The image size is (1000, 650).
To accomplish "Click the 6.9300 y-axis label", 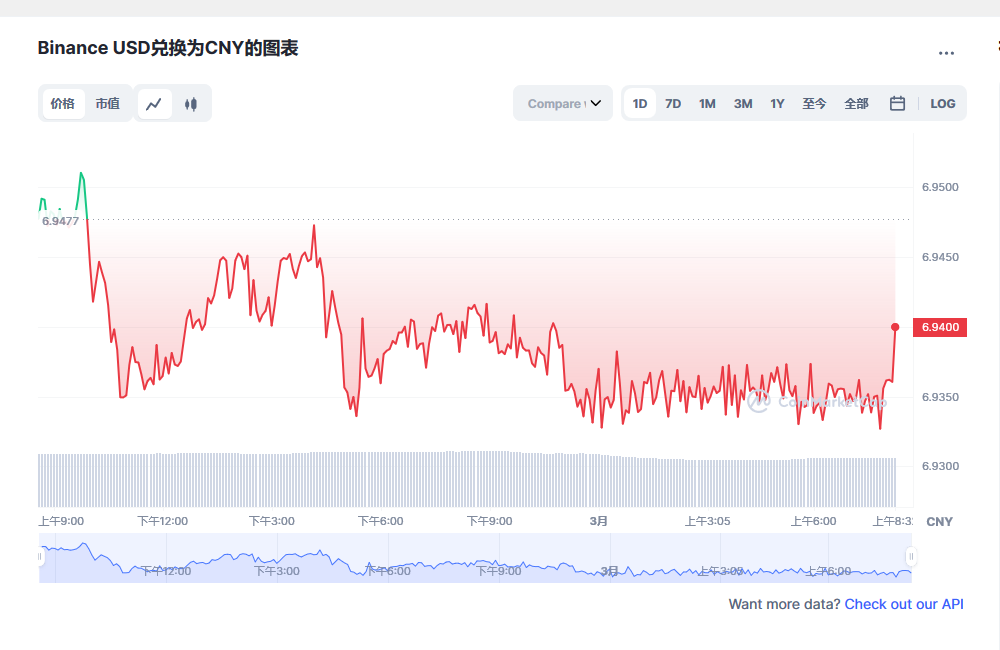I will [940, 466].
